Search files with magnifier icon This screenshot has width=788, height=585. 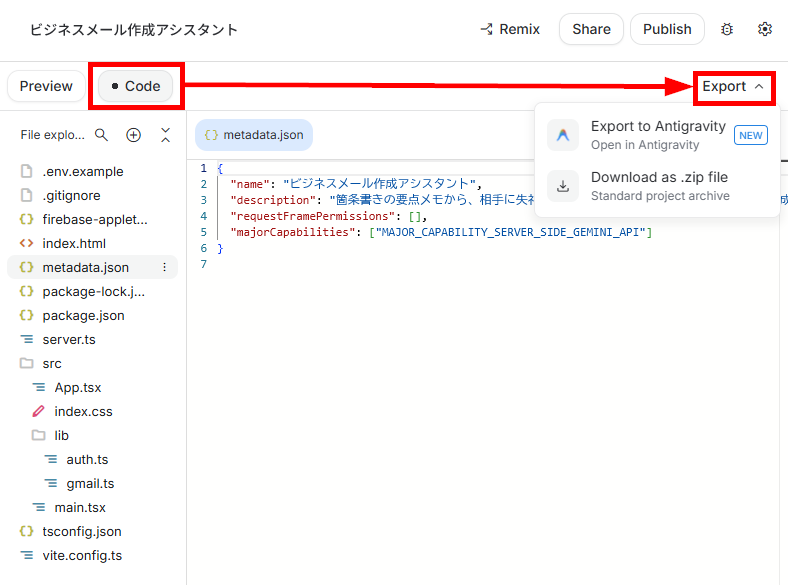102,135
